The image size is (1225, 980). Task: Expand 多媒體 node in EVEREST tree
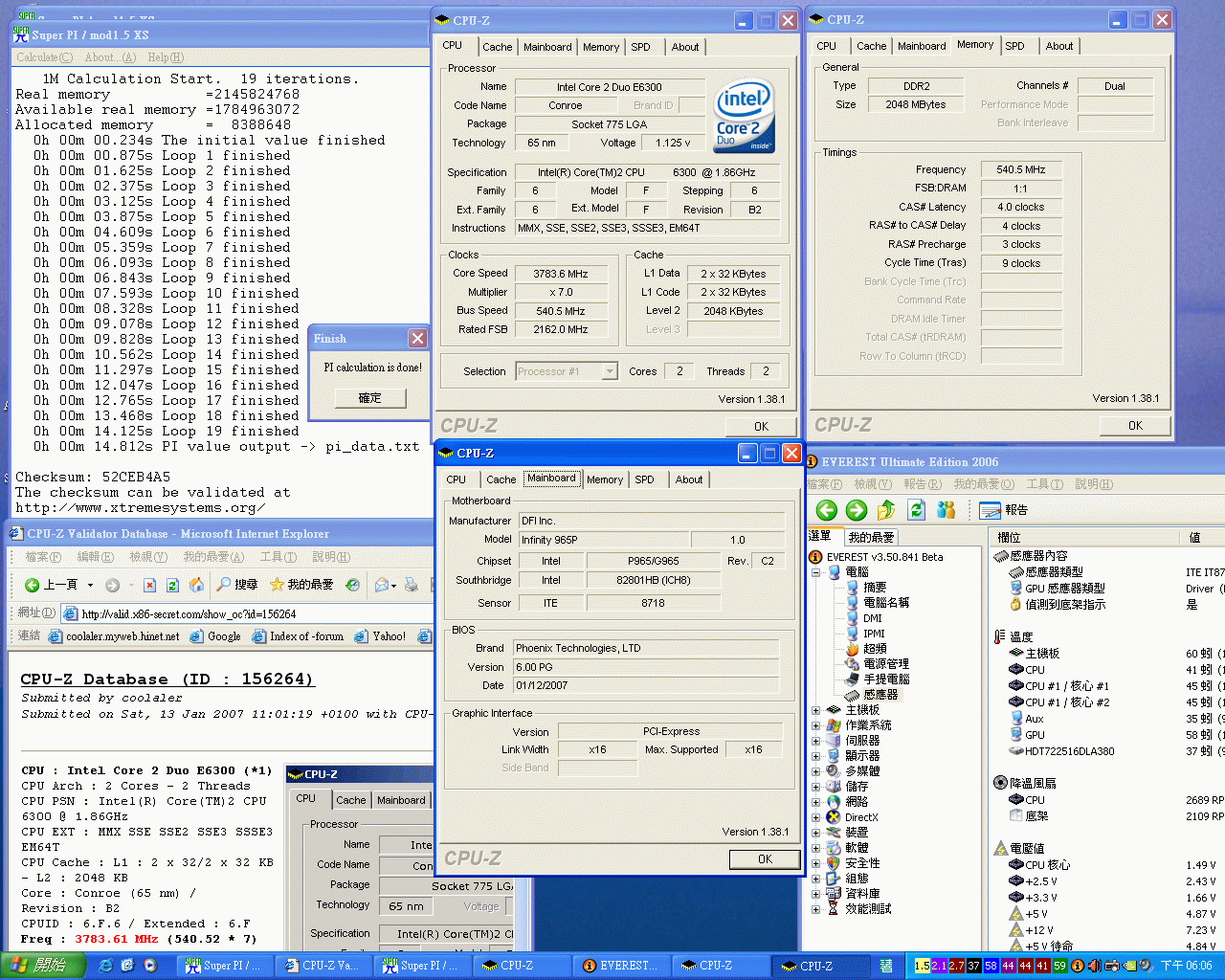pyautogui.click(x=816, y=771)
